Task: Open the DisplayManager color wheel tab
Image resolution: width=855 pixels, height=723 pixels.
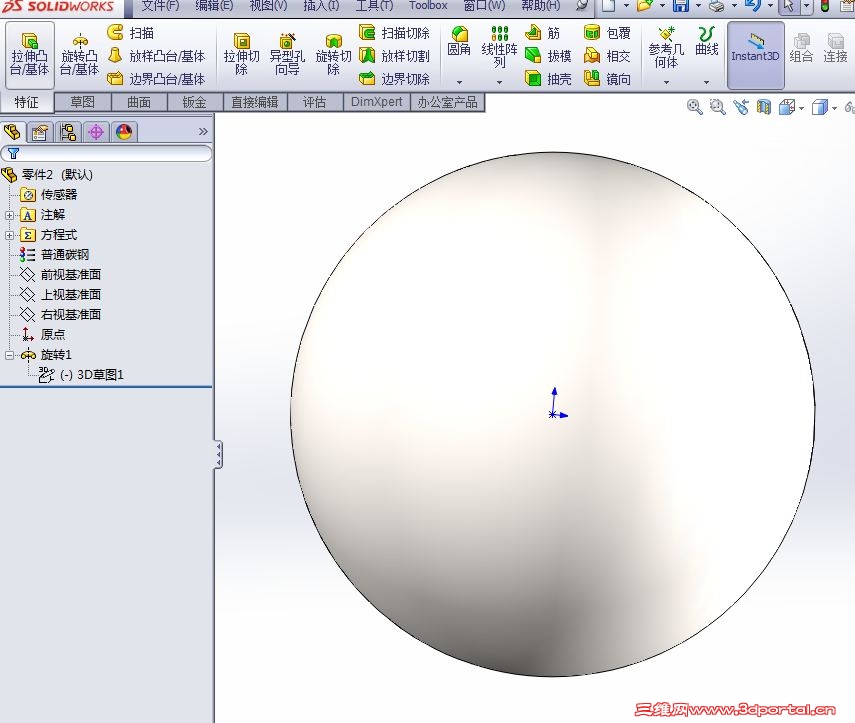Action: (124, 132)
